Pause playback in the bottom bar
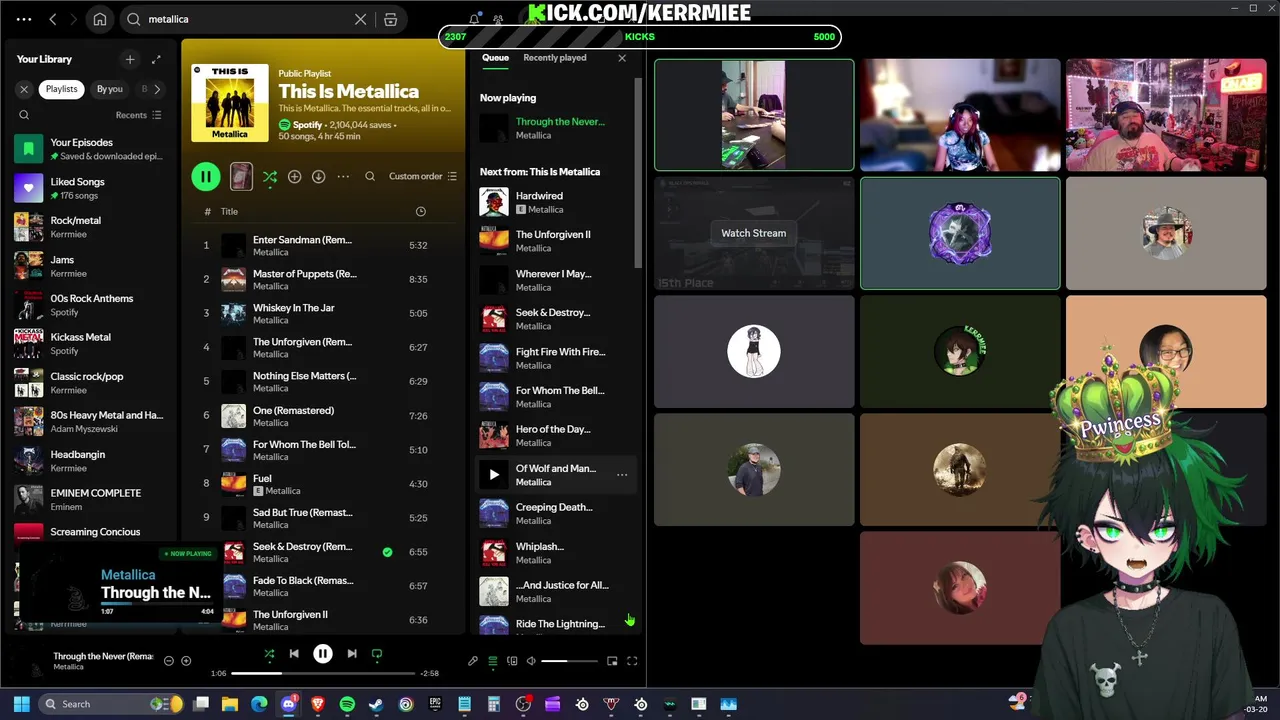This screenshot has height=720, width=1280. [x=323, y=654]
